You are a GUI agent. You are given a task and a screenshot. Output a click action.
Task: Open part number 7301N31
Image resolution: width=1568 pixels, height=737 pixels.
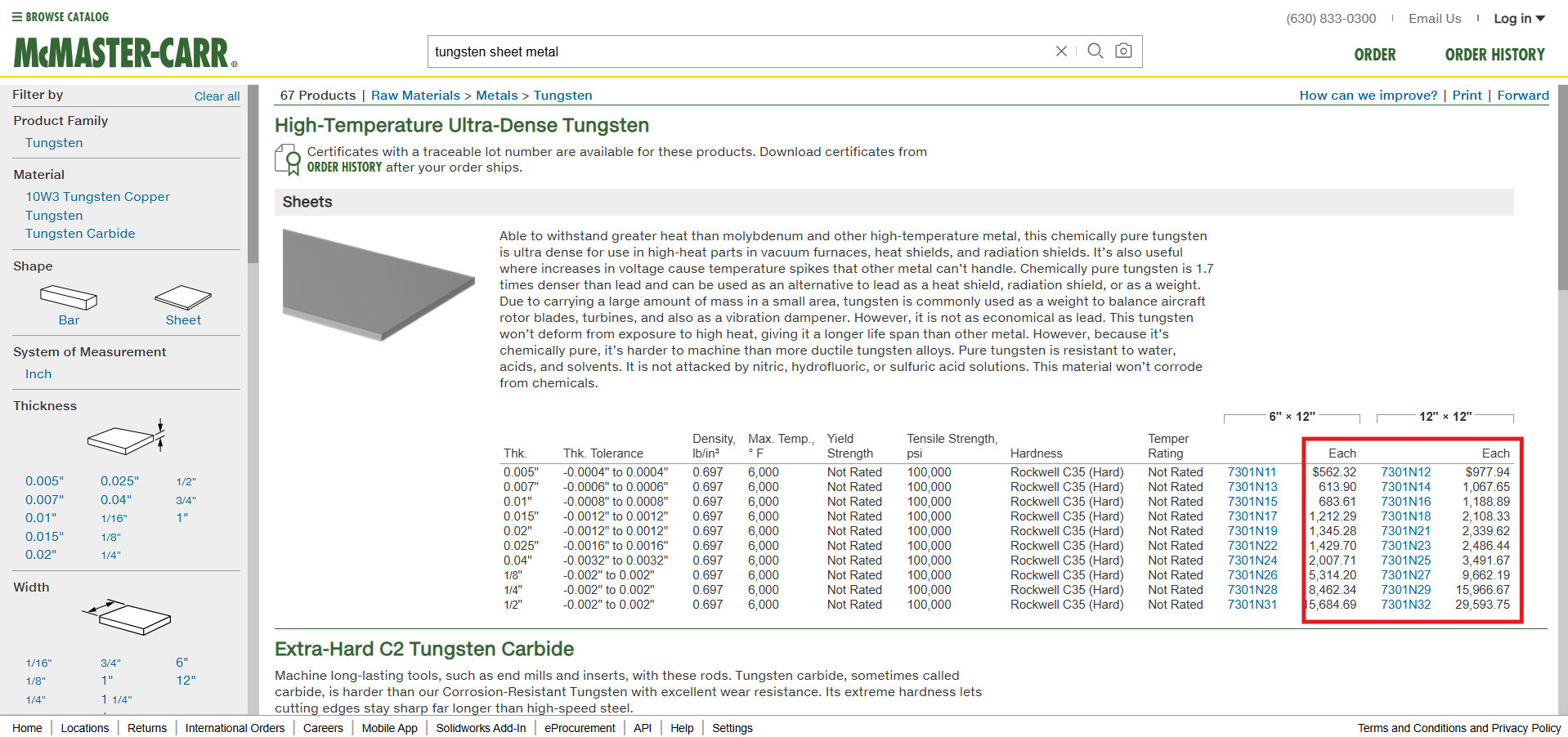pos(1252,605)
